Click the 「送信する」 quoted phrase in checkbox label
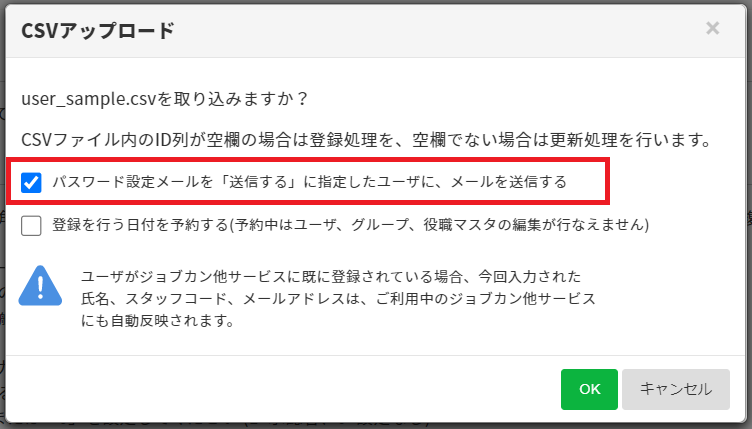 pos(258,182)
